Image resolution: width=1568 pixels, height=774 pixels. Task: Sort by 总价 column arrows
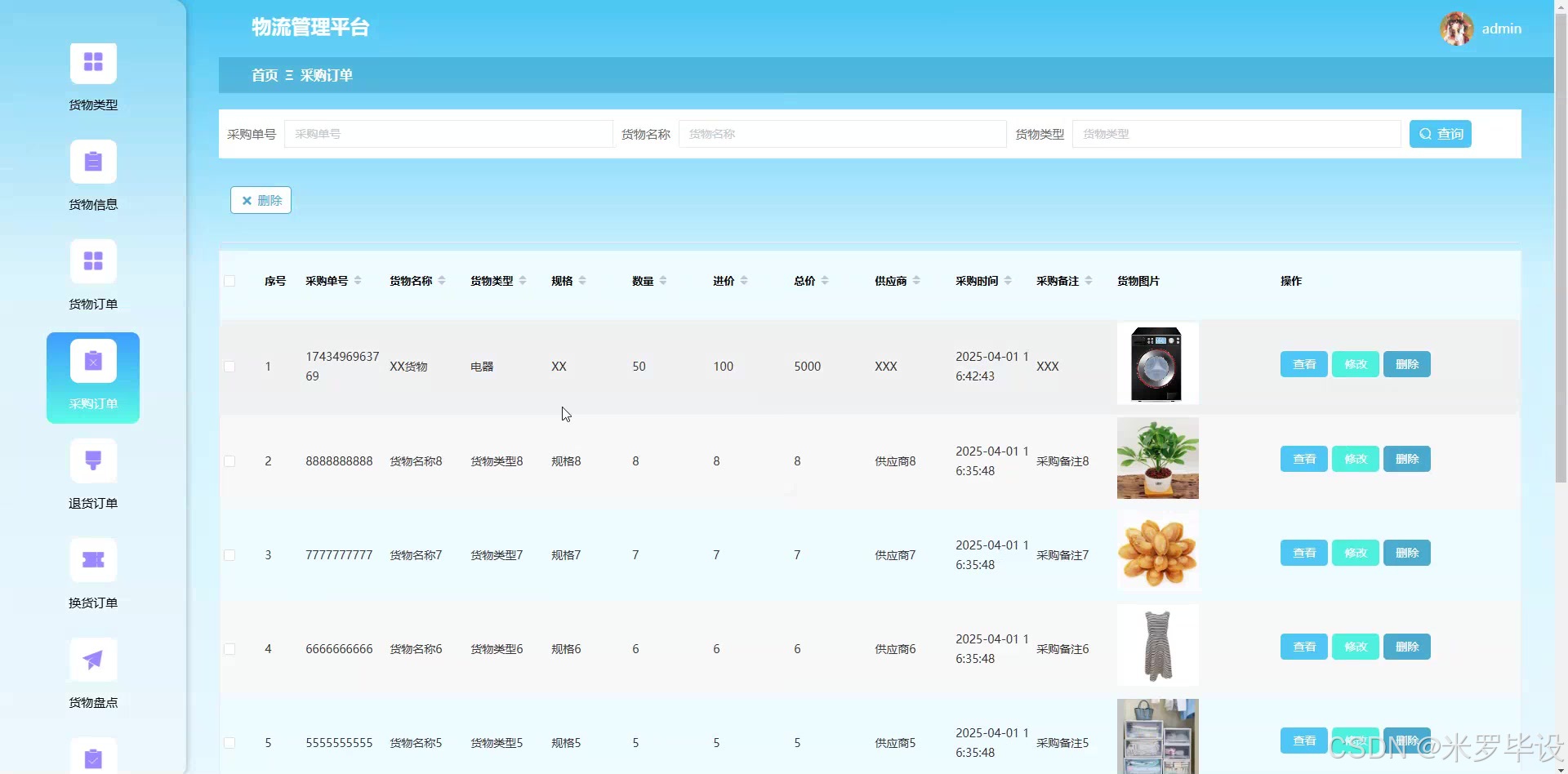pyautogui.click(x=825, y=281)
